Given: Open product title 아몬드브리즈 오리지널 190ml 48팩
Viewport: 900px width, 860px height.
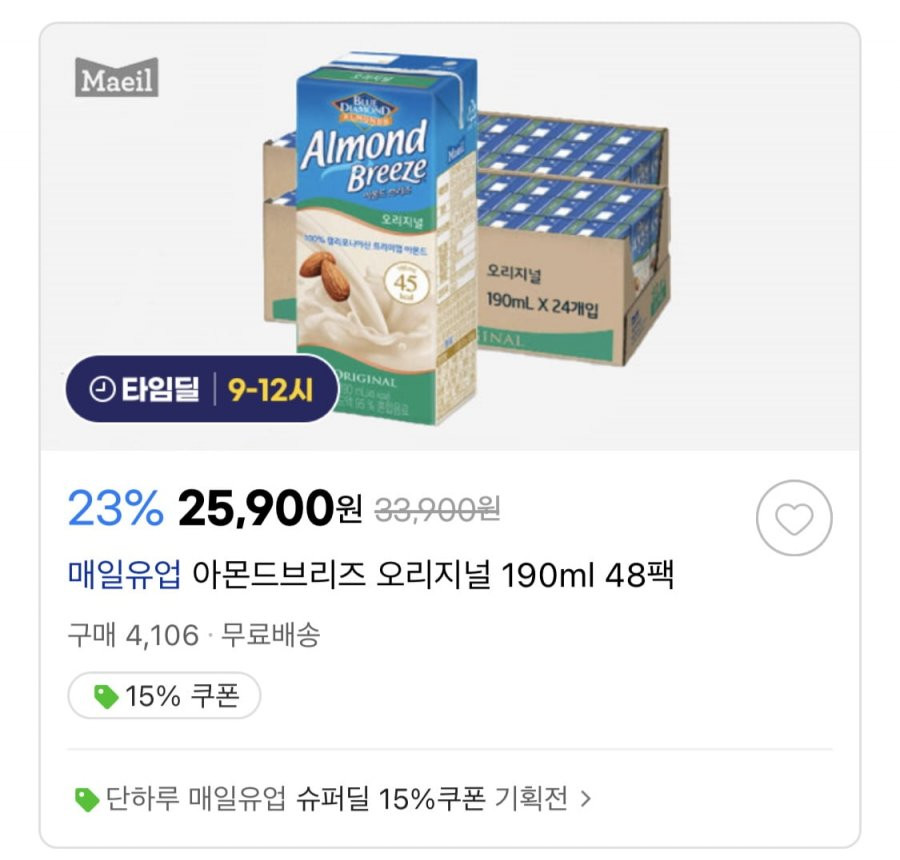Looking at the screenshot, I should pos(433,574).
